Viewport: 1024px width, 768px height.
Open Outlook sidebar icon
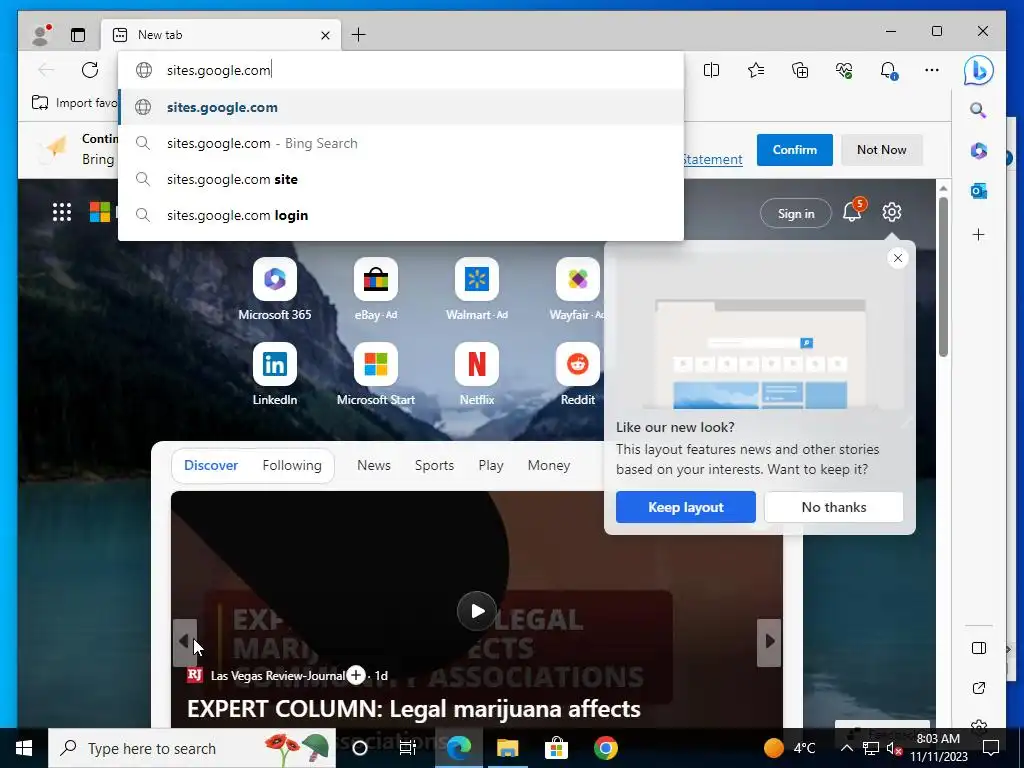click(x=978, y=191)
